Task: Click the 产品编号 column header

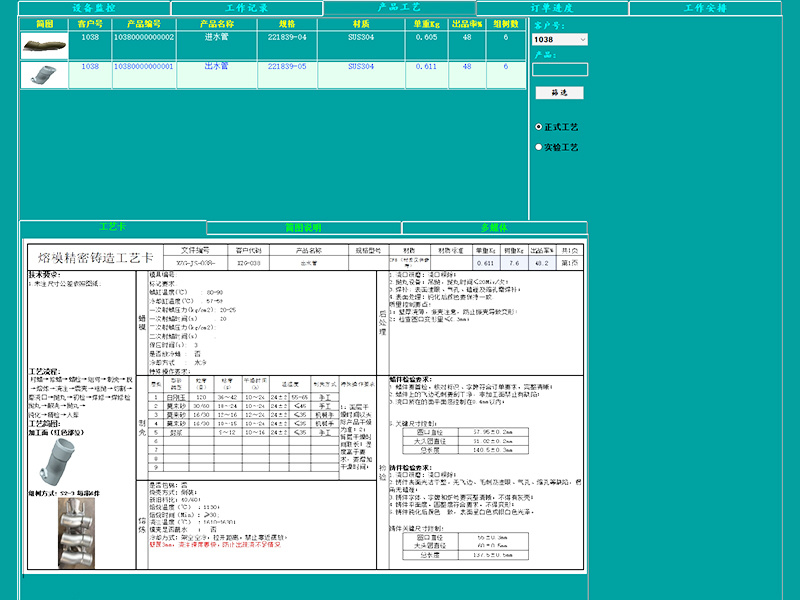Action: pyautogui.click(x=144, y=24)
